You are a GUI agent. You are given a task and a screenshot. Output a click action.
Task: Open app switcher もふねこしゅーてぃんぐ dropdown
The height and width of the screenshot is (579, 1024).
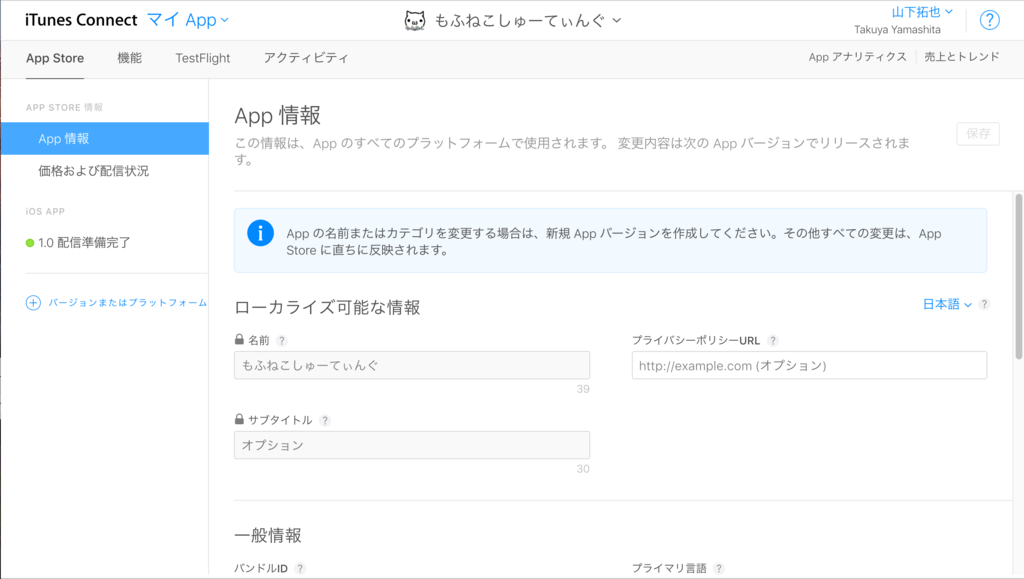click(x=528, y=21)
